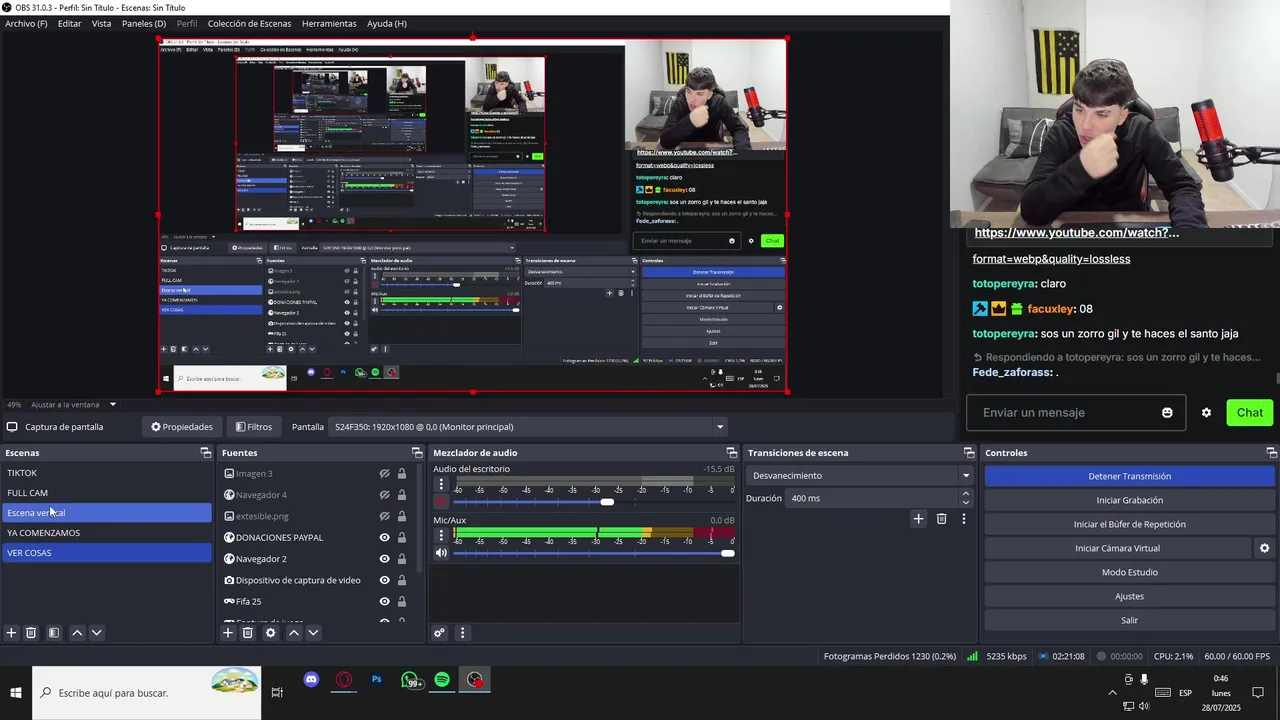Open scene filters icon in Escenas toolbar

pos(54,633)
